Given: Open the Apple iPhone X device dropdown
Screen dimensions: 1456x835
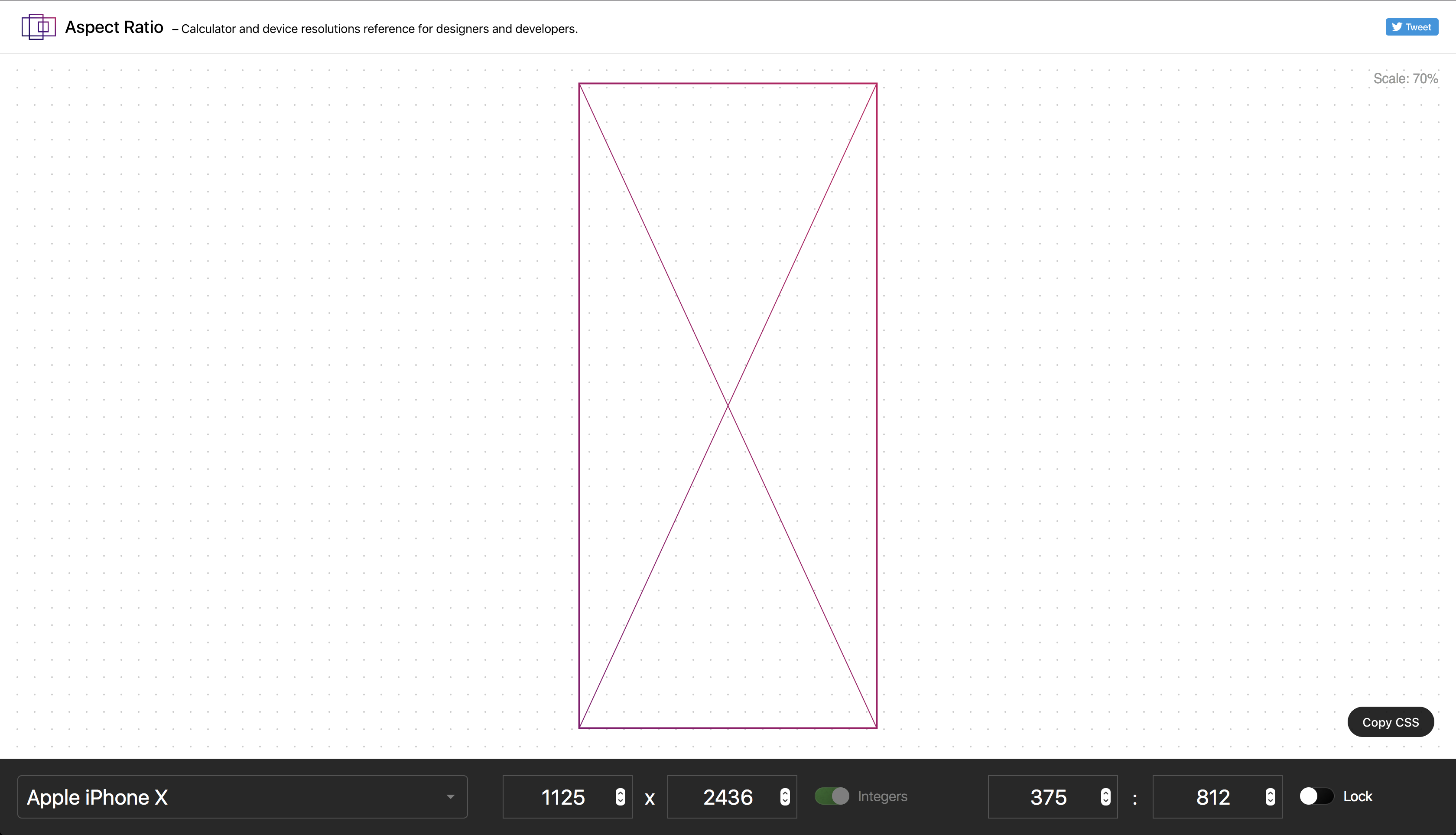Looking at the screenshot, I should 243,797.
